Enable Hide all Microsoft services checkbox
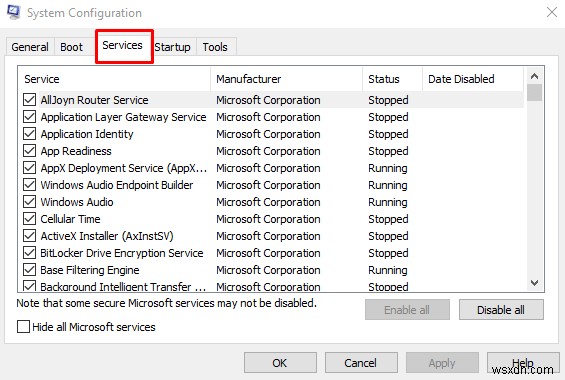 click(x=23, y=327)
